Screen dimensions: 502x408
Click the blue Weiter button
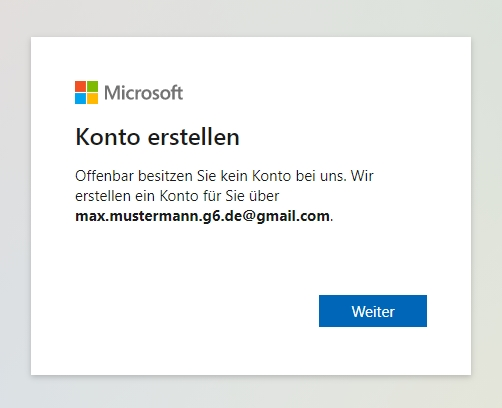[373, 311]
